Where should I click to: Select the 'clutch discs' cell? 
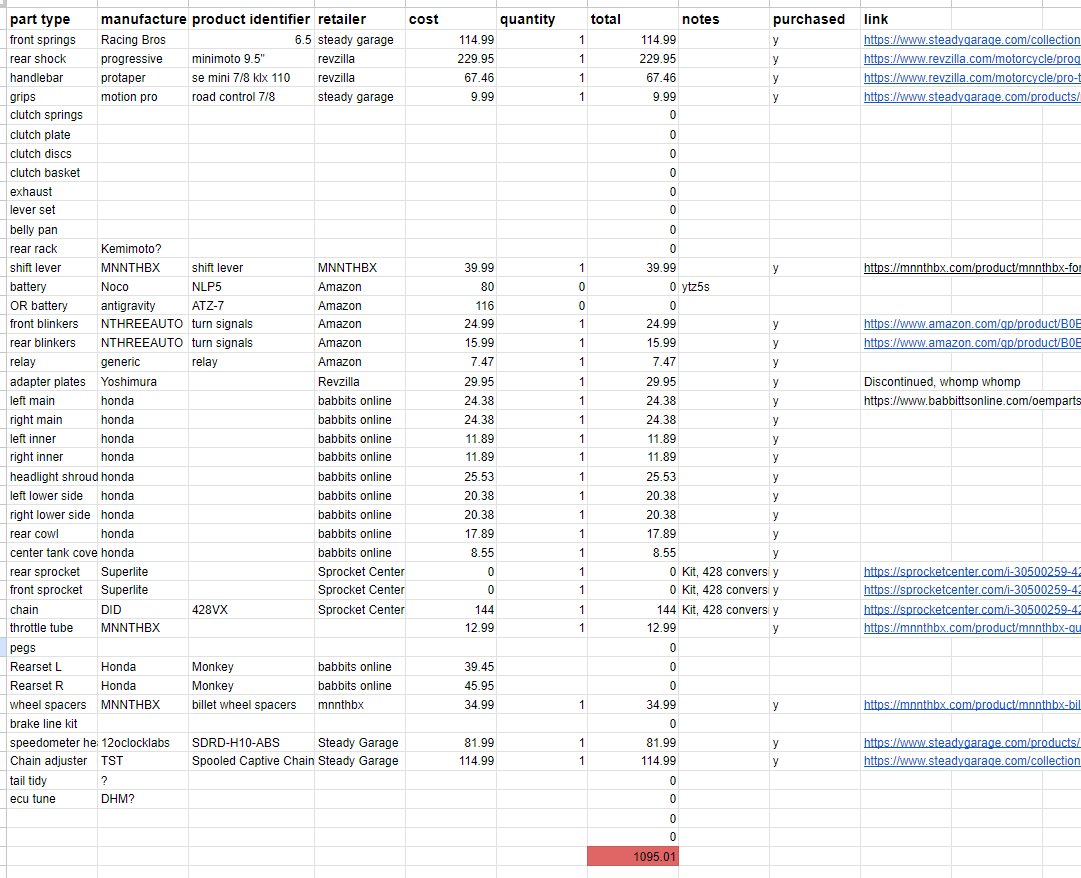coord(52,154)
